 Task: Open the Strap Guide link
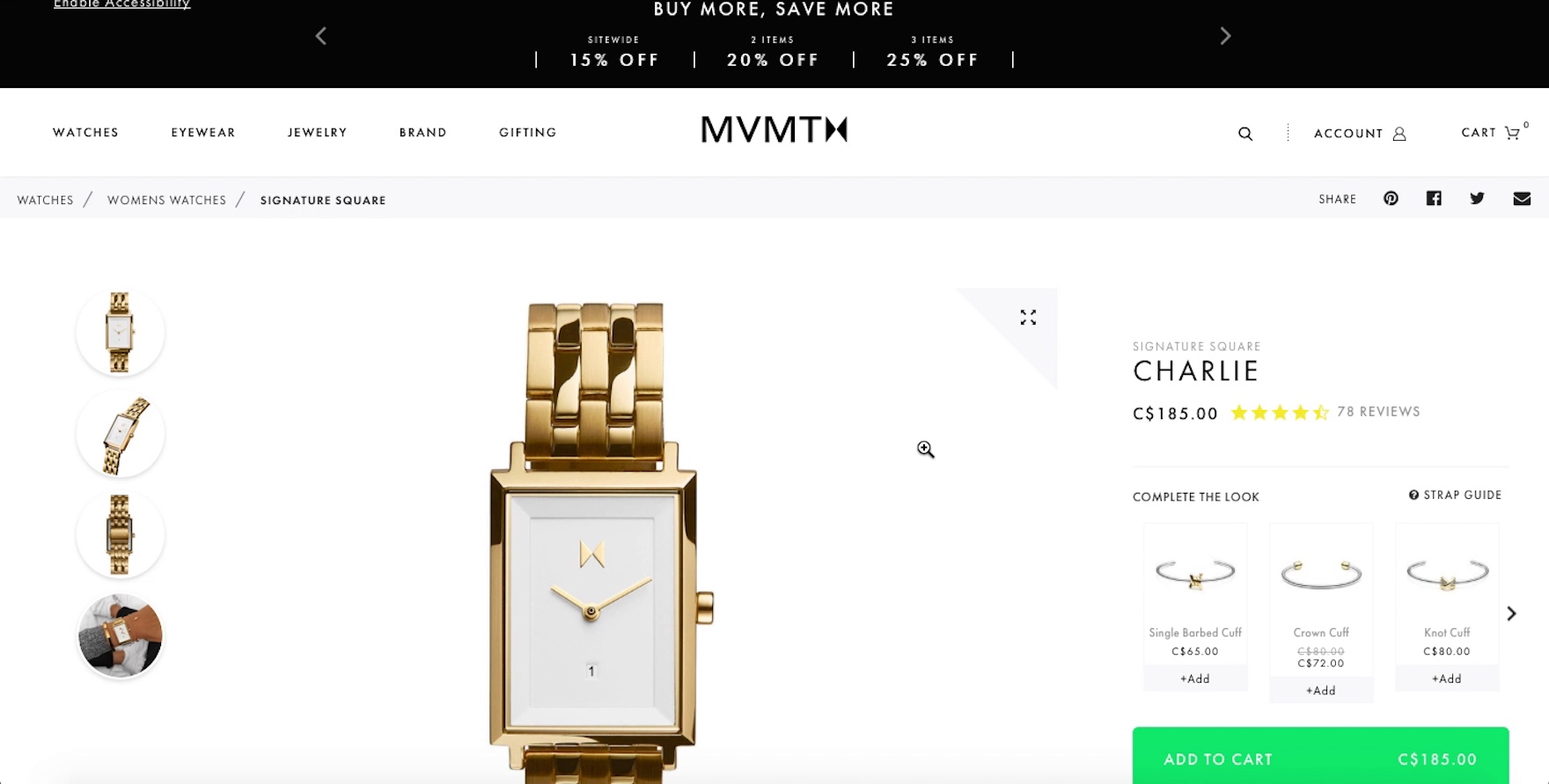pos(1456,495)
